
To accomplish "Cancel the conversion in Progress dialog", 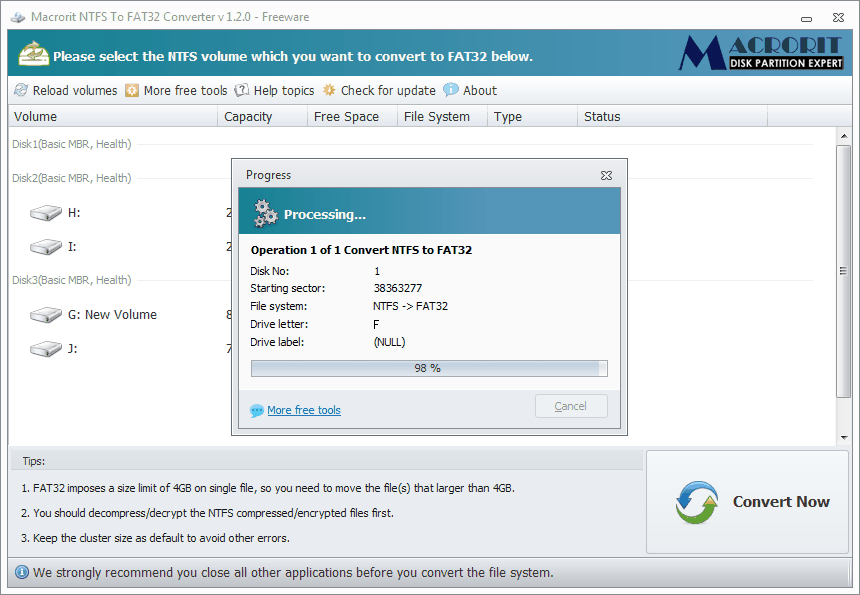I will pos(571,406).
